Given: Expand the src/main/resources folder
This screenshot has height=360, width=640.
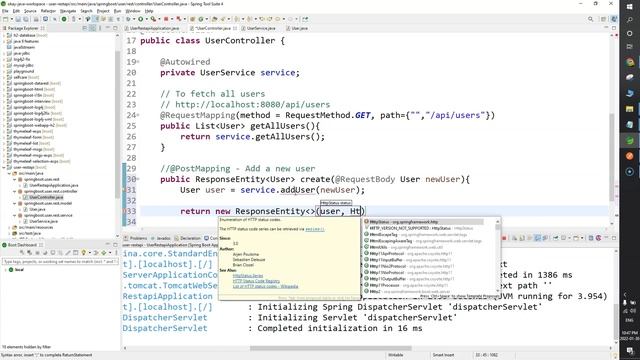Looking at the screenshot, I should [9, 227].
